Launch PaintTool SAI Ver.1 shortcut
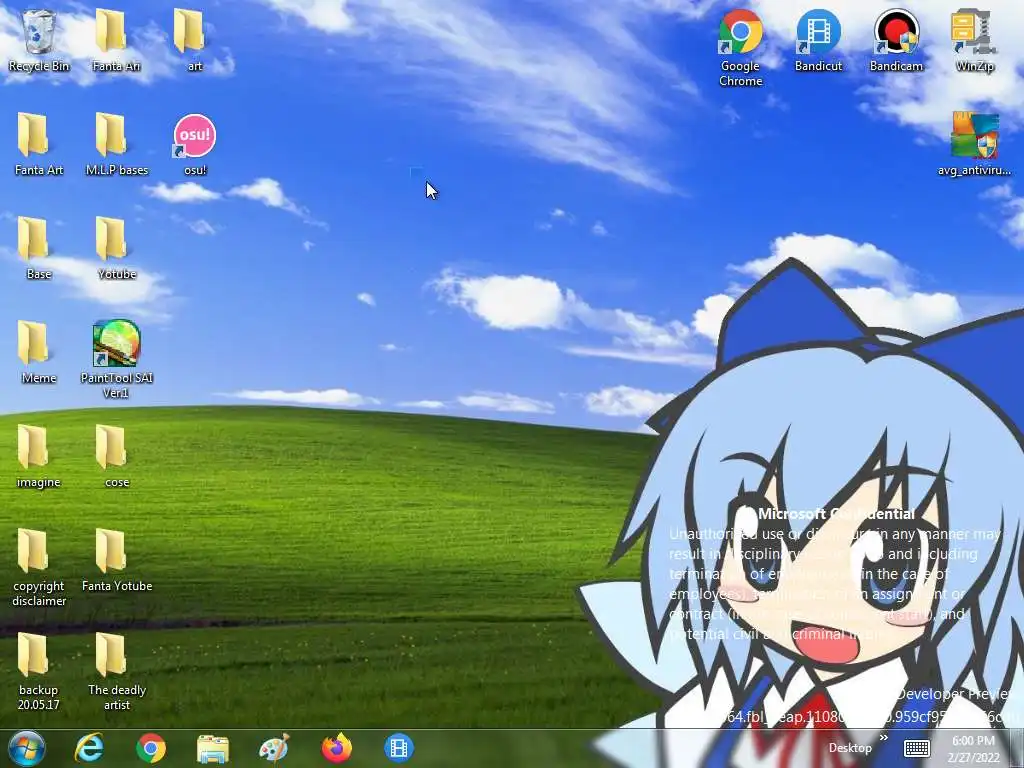 click(116, 359)
